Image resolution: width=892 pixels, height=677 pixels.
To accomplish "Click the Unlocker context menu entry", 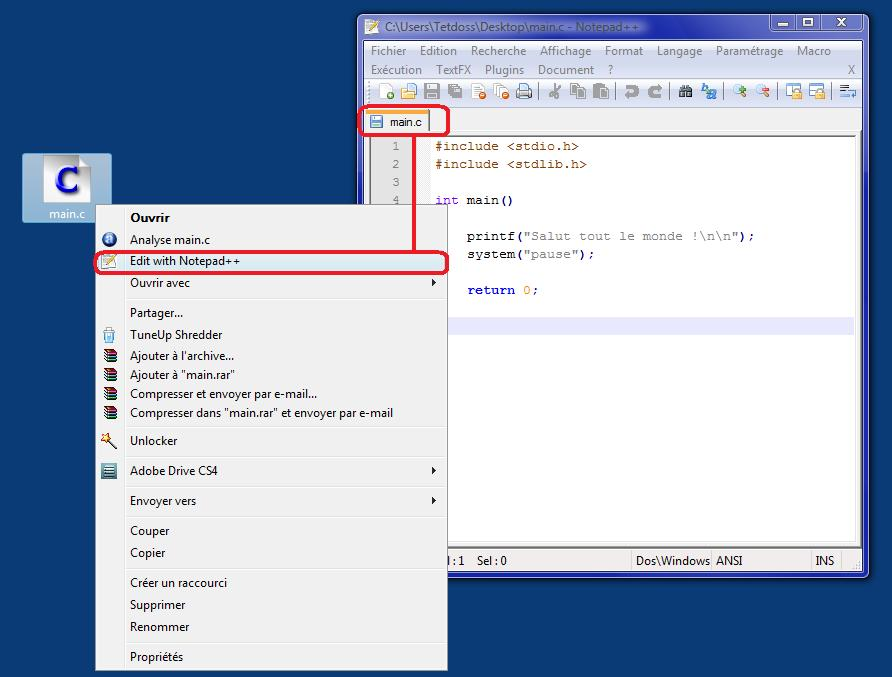I will [271, 441].
